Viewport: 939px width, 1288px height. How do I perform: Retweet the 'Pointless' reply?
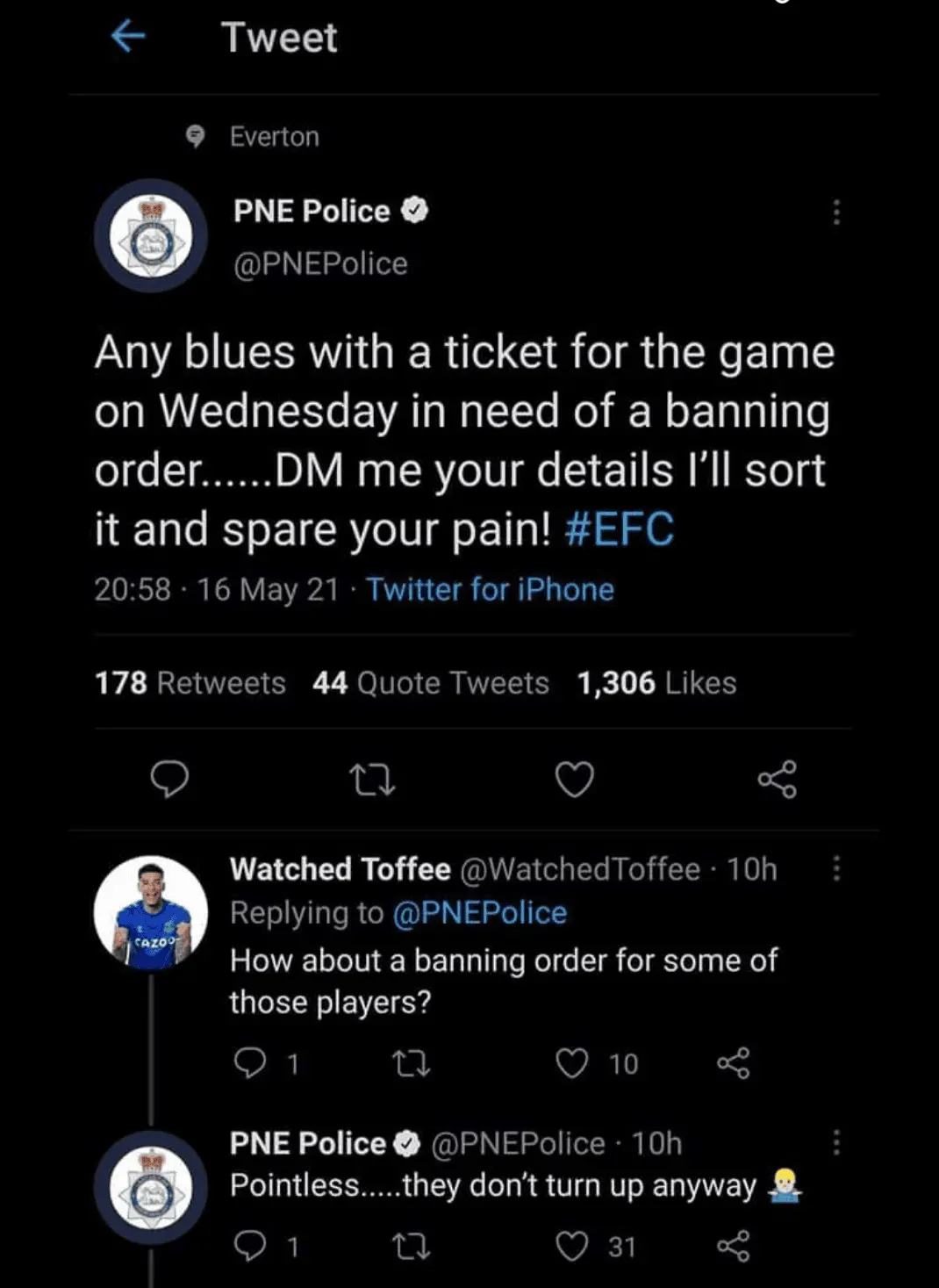coord(411,1247)
